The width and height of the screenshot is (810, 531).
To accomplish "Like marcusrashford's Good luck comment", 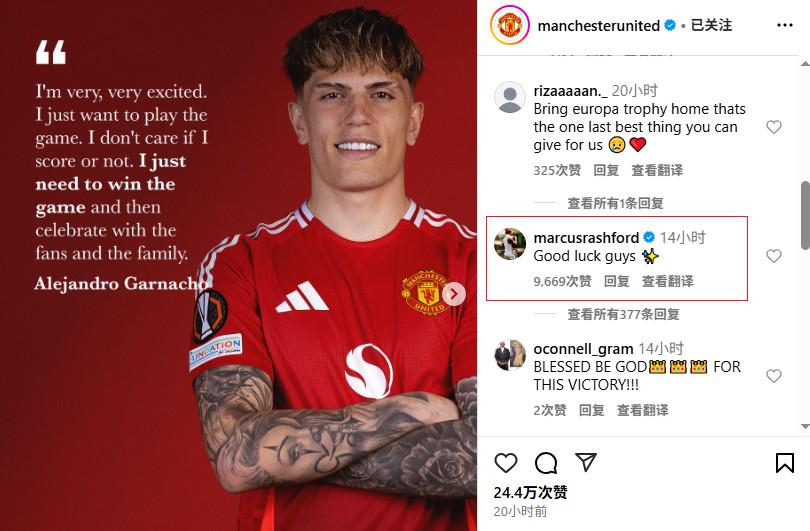I will [773, 256].
